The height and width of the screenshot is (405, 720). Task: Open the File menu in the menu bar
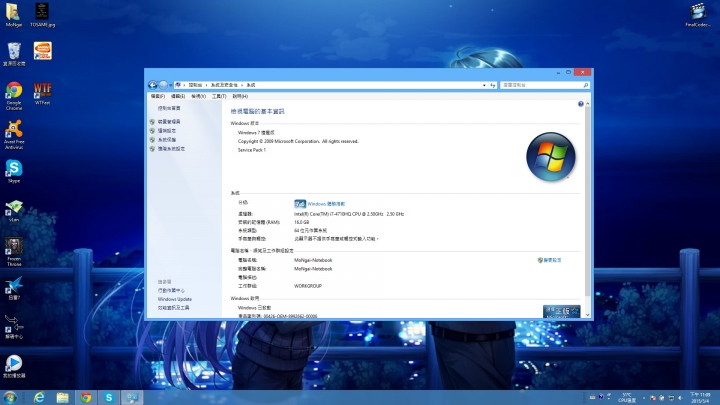point(157,96)
